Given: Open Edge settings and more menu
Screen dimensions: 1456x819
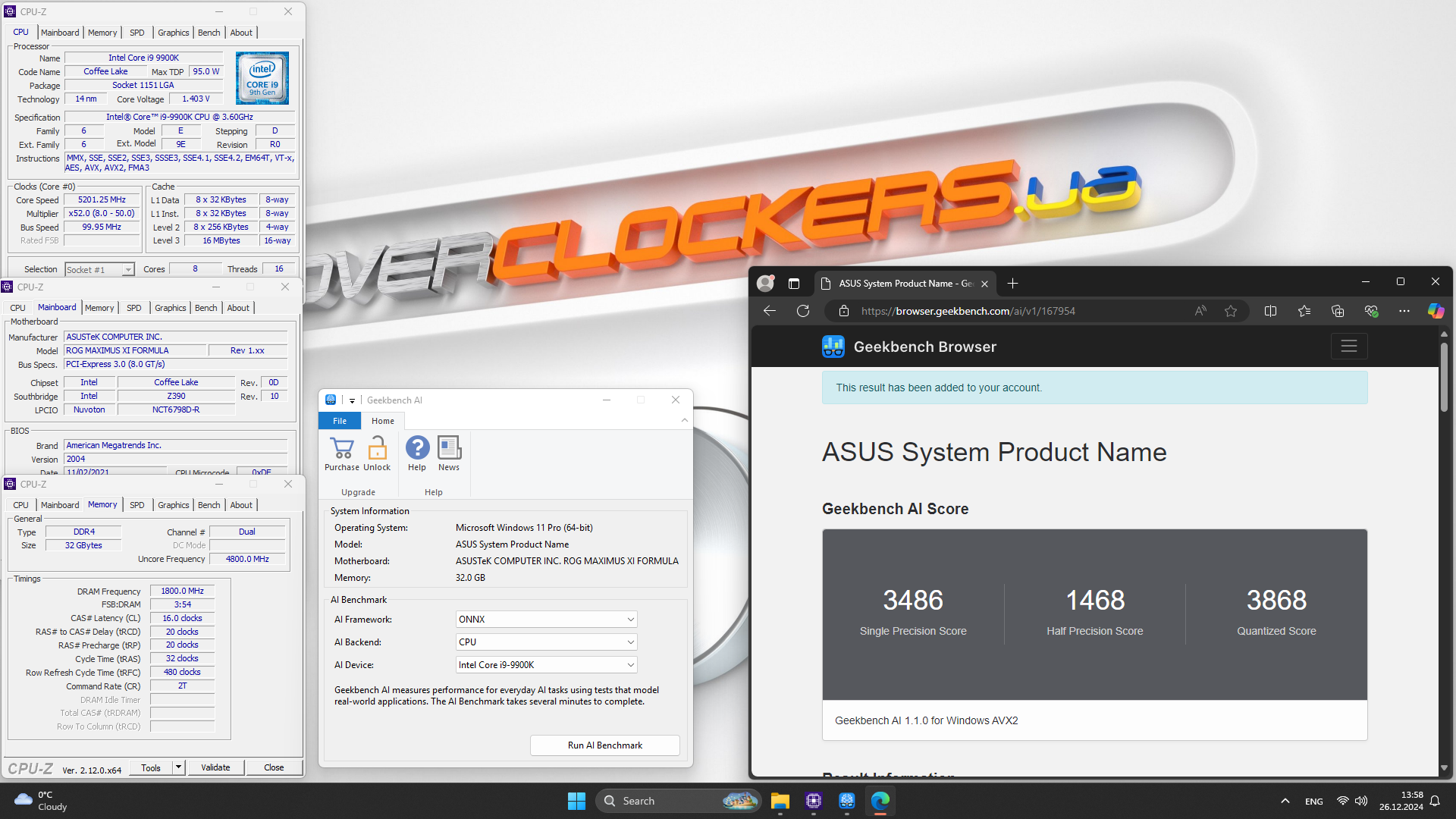Looking at the screenshot, I should pyautogui.click(x=1404, y=311).
